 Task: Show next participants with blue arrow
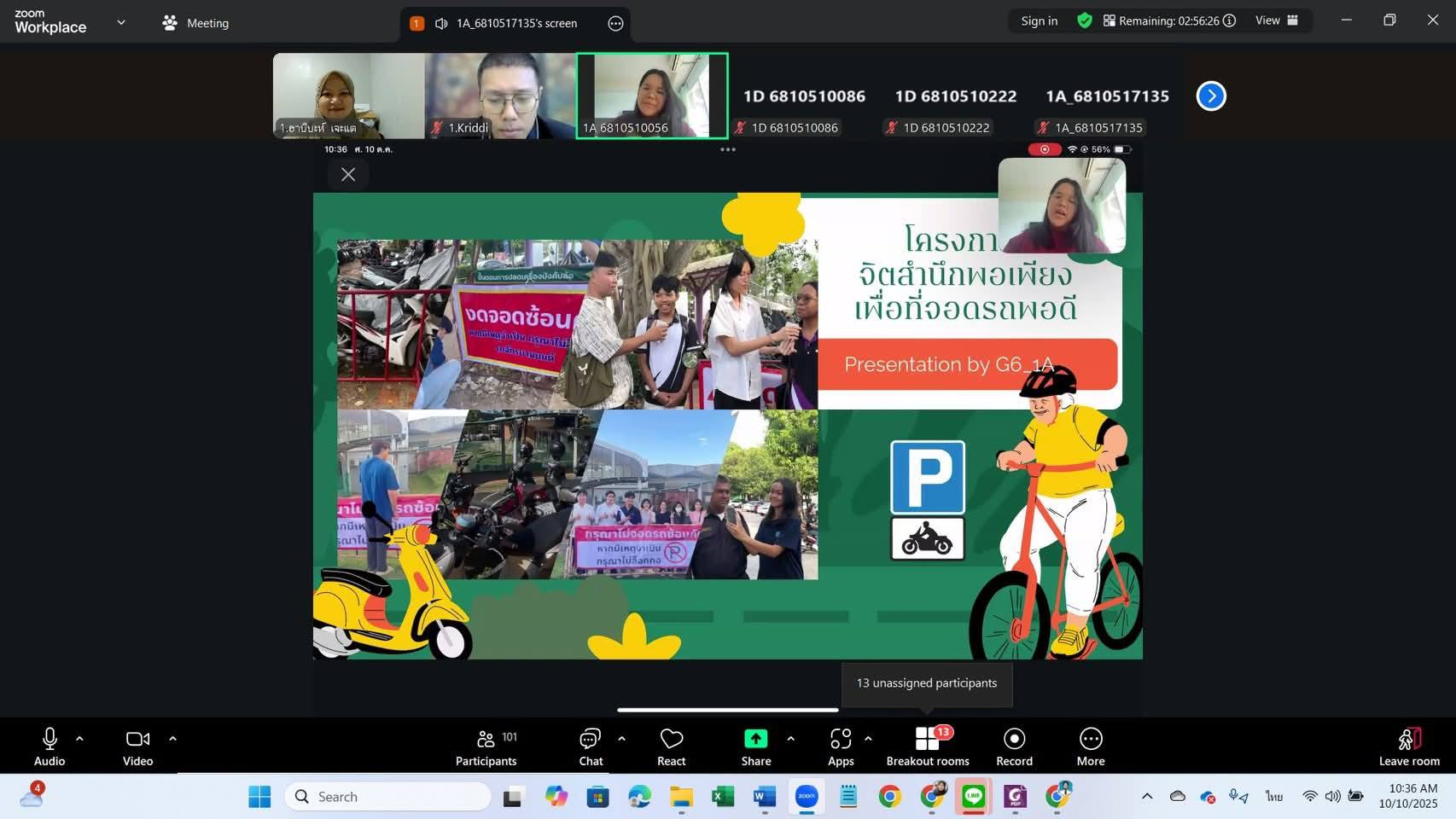(x=1210, y=96)
